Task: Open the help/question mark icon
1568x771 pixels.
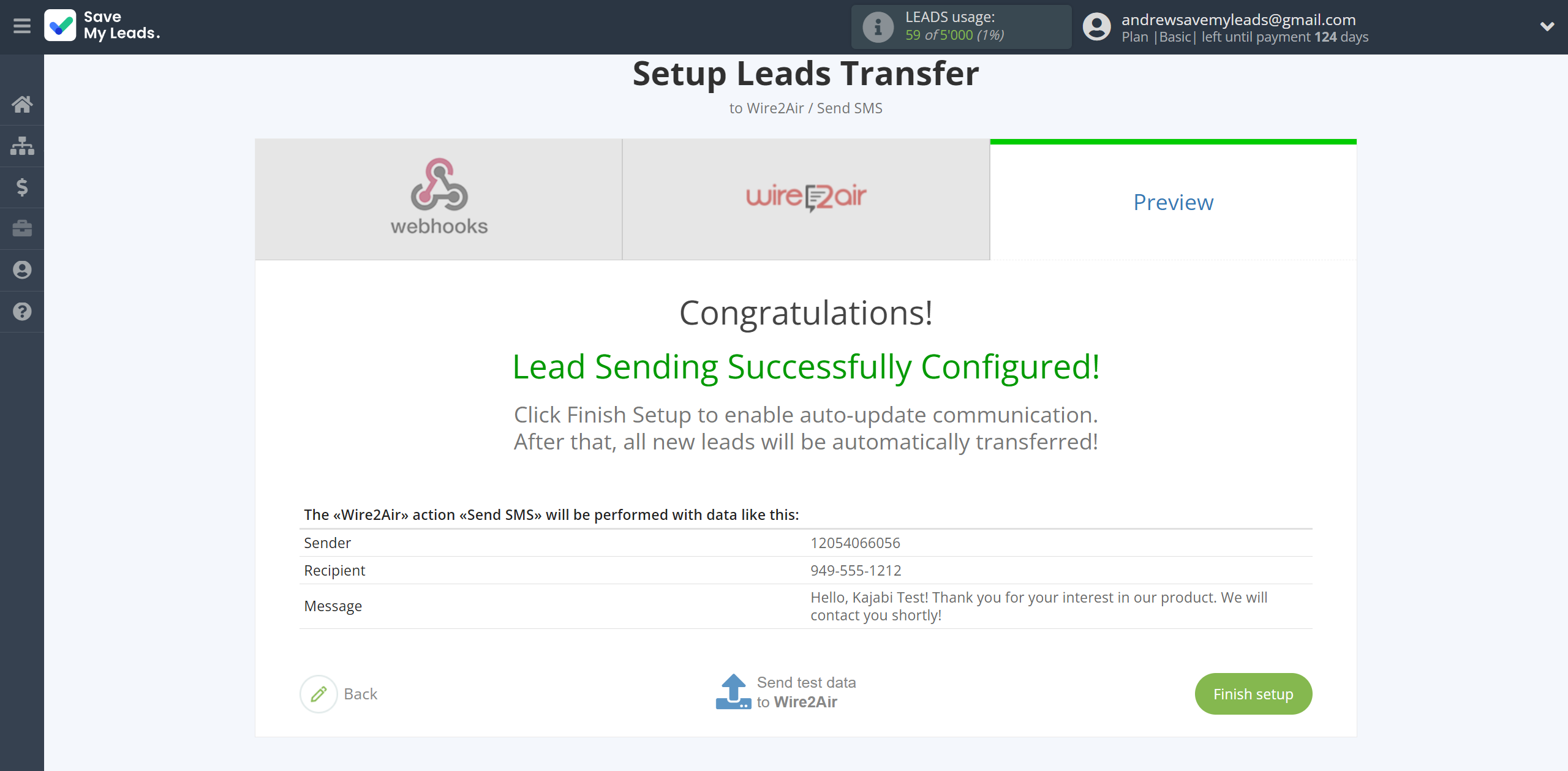Action: (22, 310)
